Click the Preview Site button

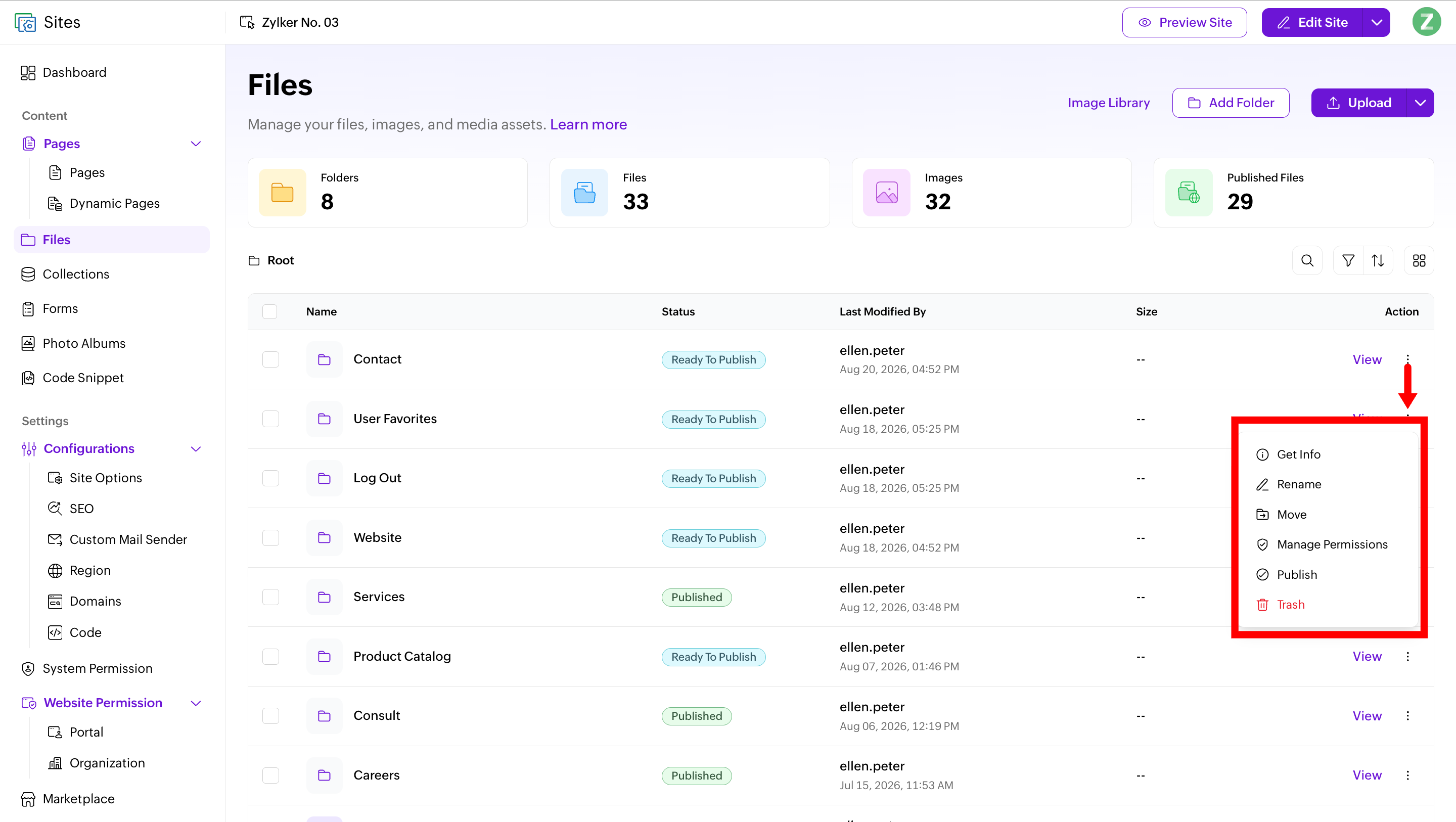(1185, 23)
